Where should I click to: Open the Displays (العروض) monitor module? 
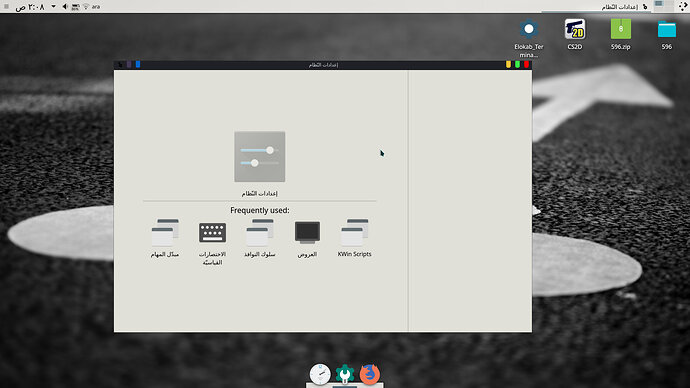(307, 238)
